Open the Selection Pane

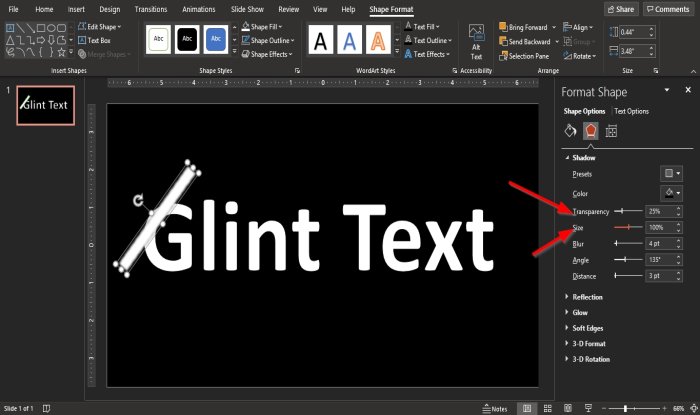click(x=524, y=56)
